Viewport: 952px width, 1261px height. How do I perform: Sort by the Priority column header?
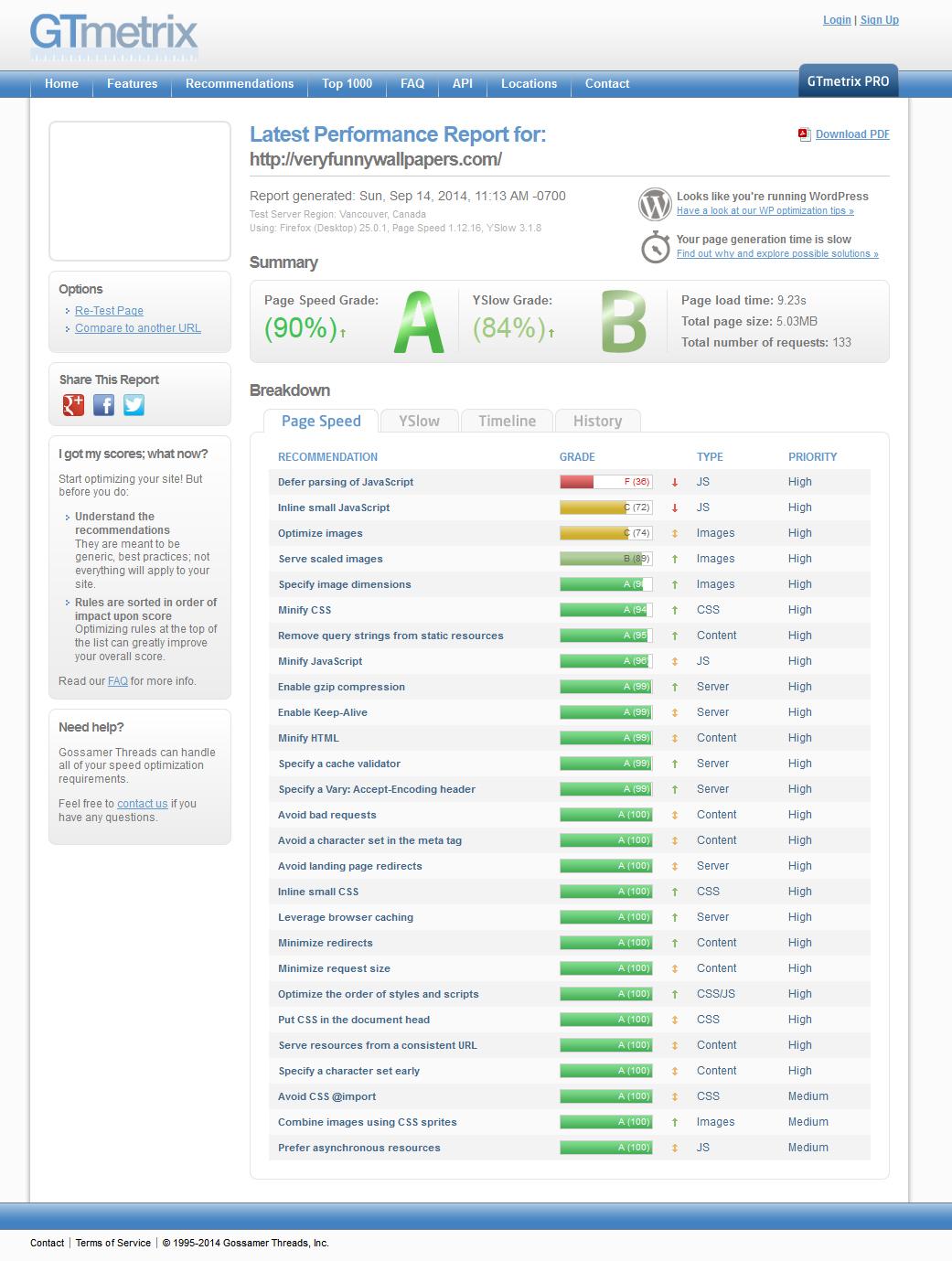coord(812,456)
